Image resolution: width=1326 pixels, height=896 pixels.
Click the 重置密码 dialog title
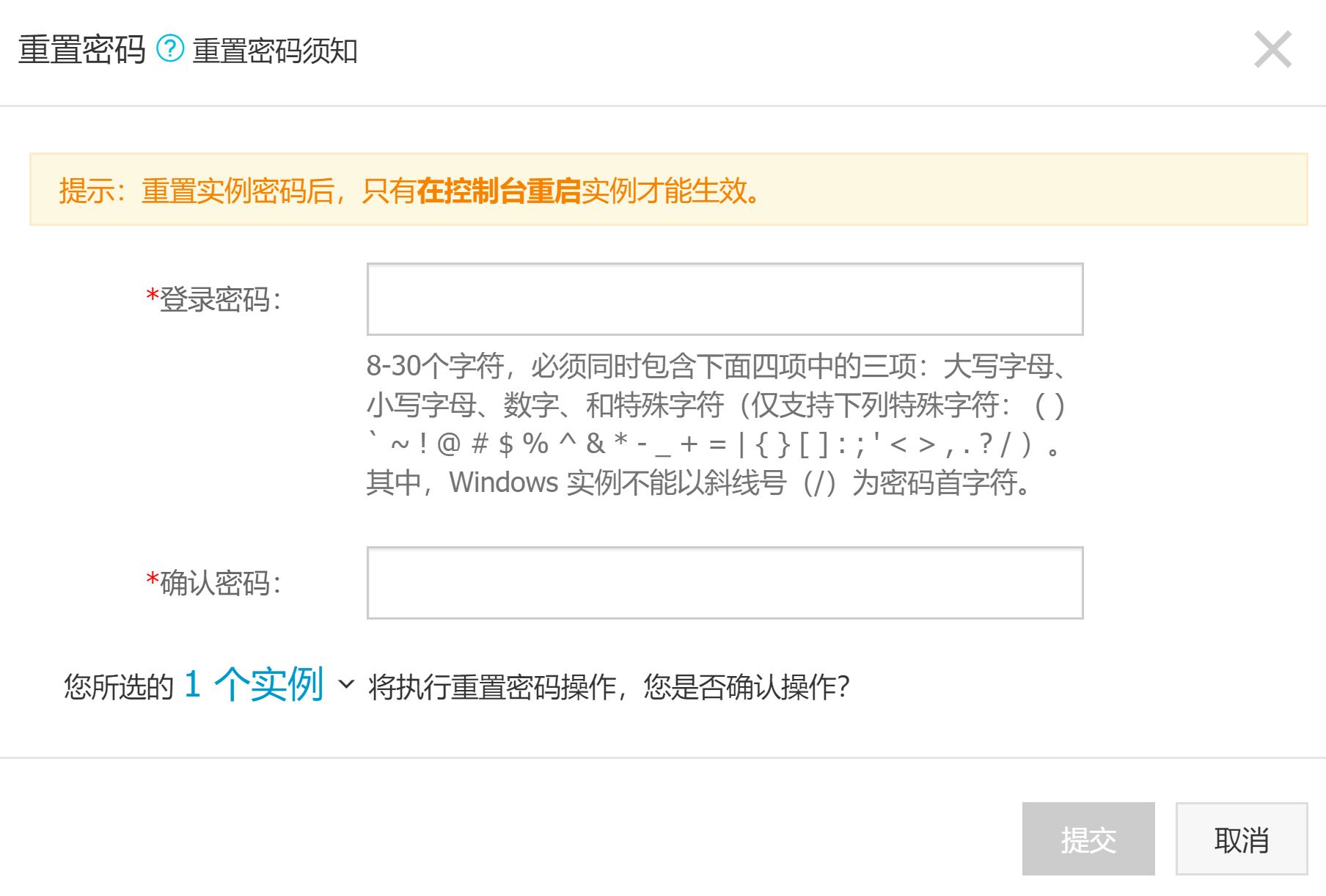(82, 50)
